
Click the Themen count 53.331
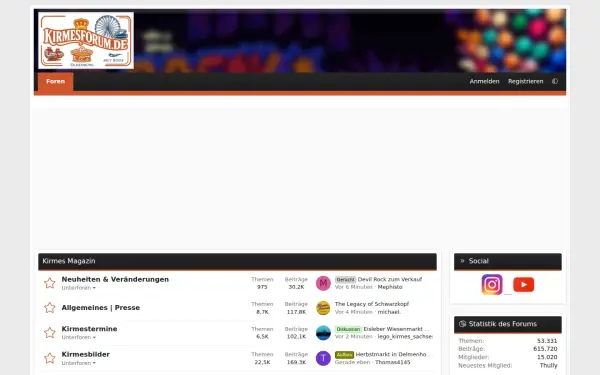click(547, 341)
